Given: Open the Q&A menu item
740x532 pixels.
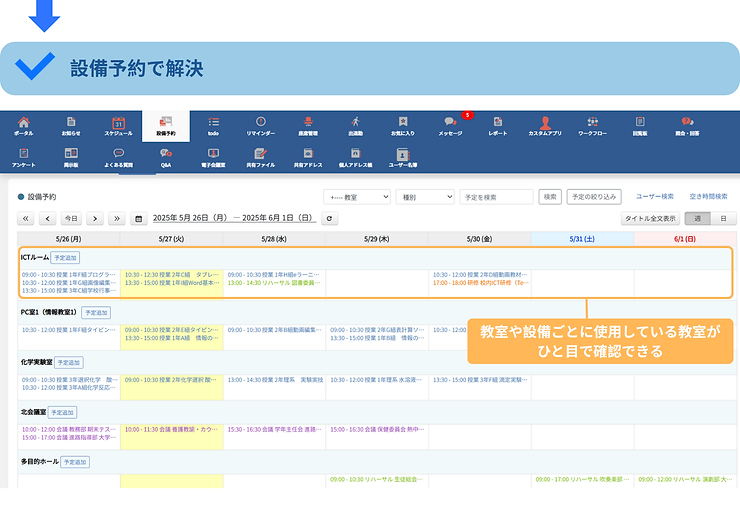Looking at the screenshot, I should (x=166, y=157).
